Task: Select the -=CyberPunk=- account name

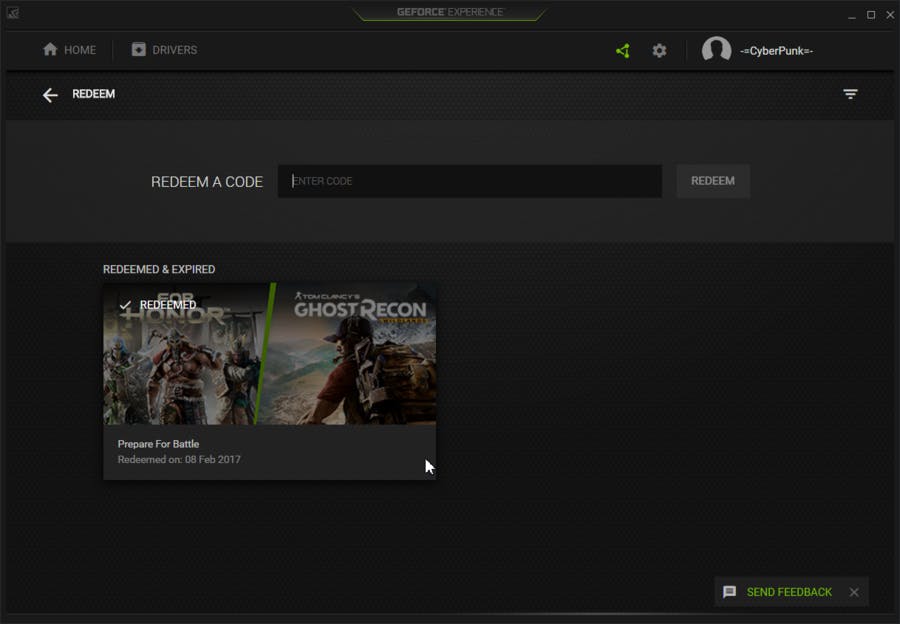Action: pyautogui.click(x=776, y=50)
